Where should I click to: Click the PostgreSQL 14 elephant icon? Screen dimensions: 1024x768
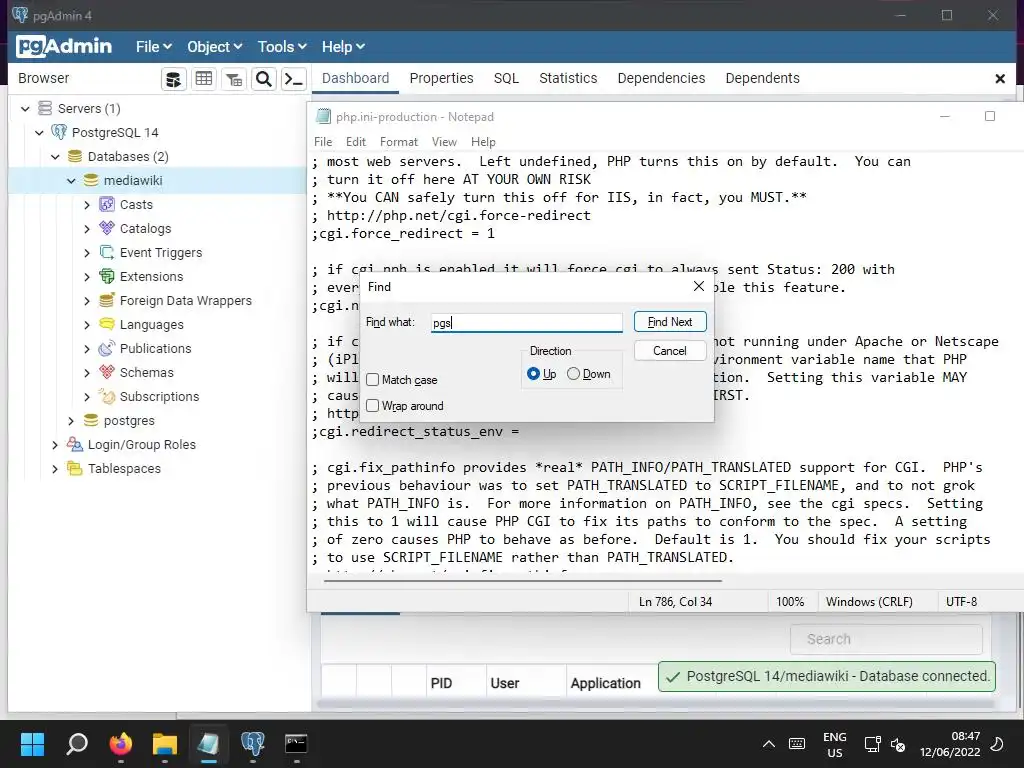click(59, 132)
